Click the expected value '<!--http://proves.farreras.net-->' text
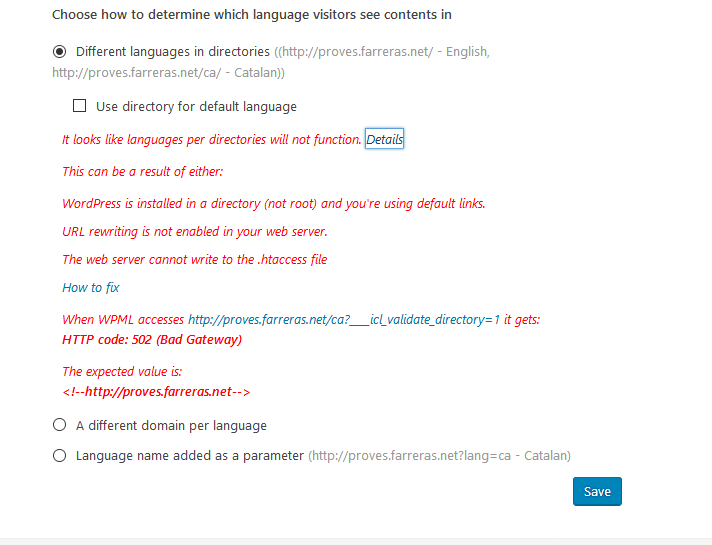 pos(156,391)
